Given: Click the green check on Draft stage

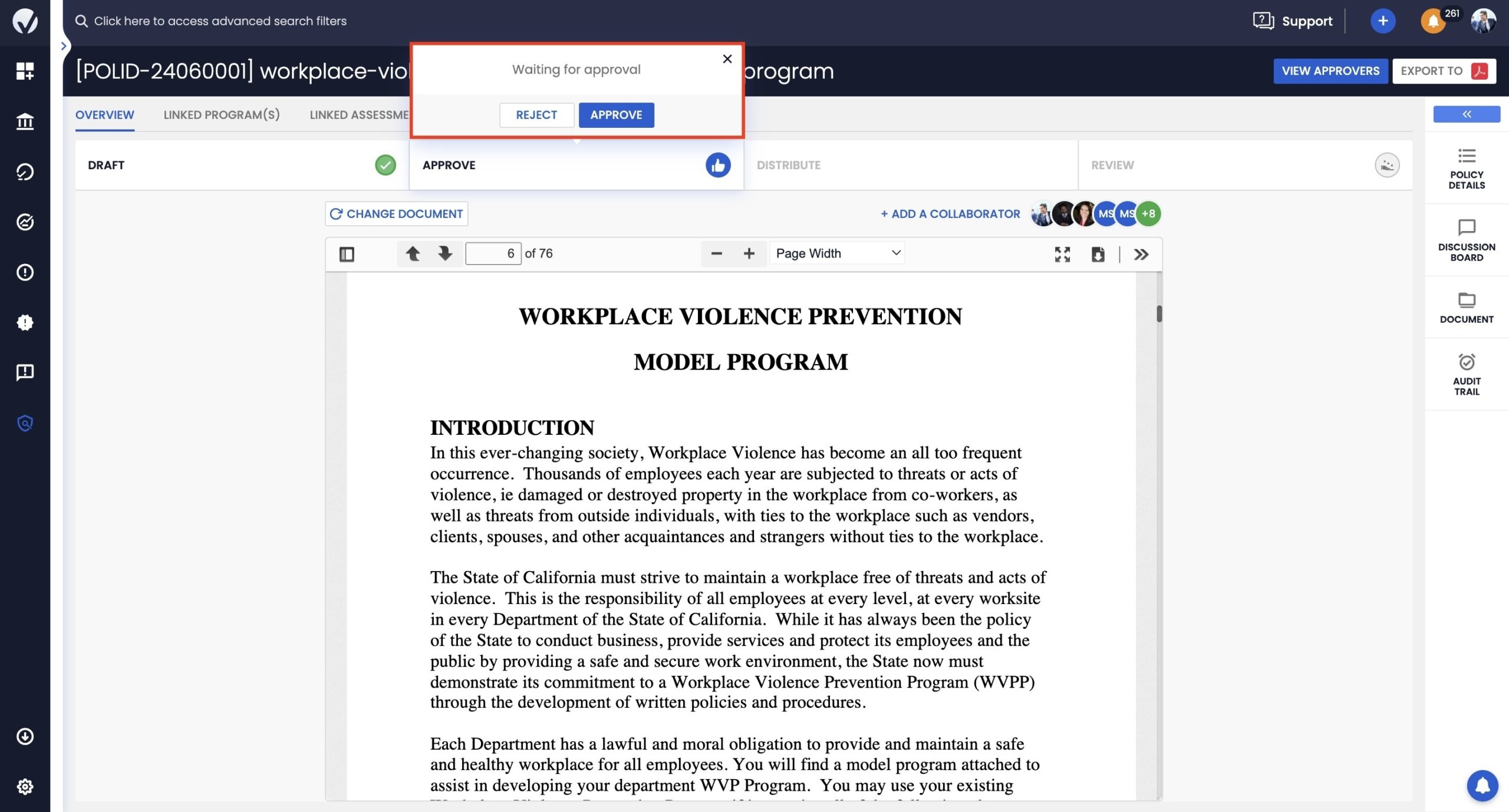Looking at the screenshot, I should pos(386,166).
